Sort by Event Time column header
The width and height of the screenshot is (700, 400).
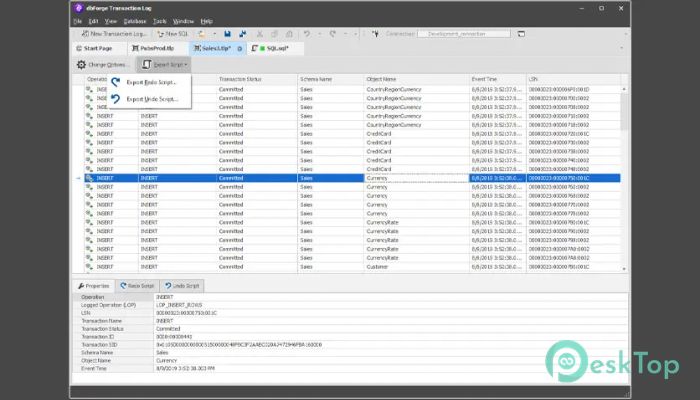[x=498, y=79]
